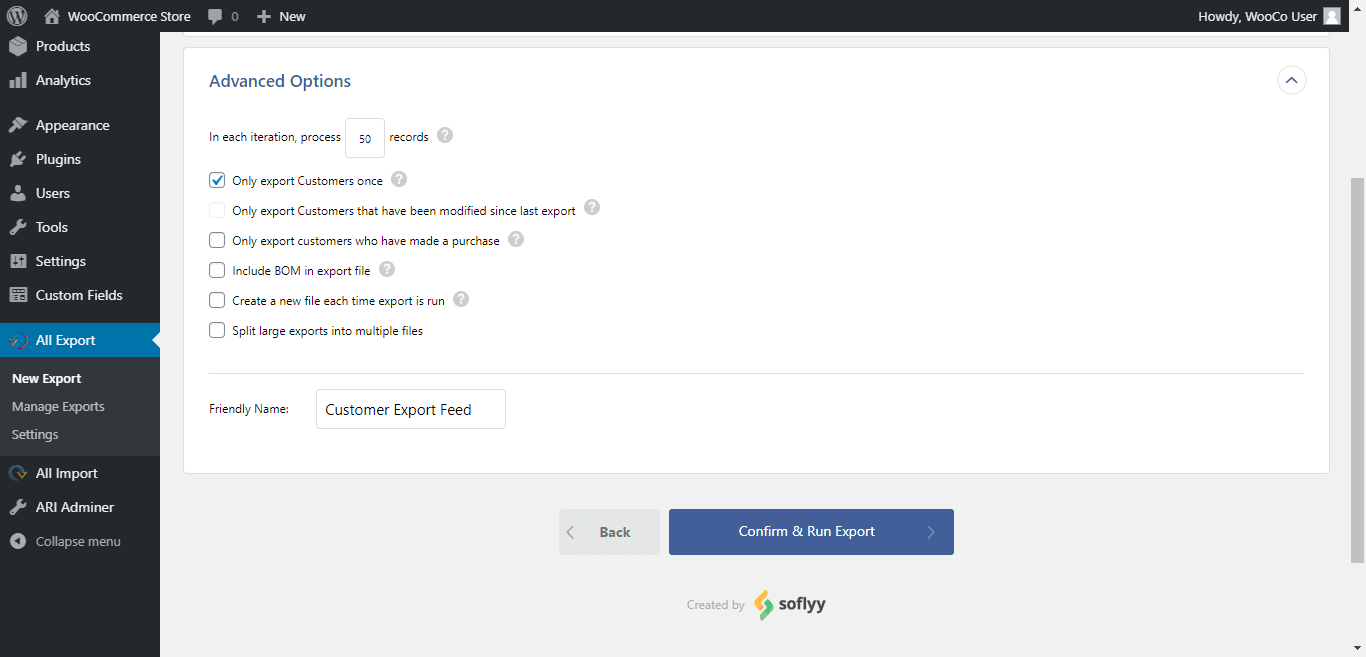Open the New dropdown in admin bar

[x=281, y=16]
